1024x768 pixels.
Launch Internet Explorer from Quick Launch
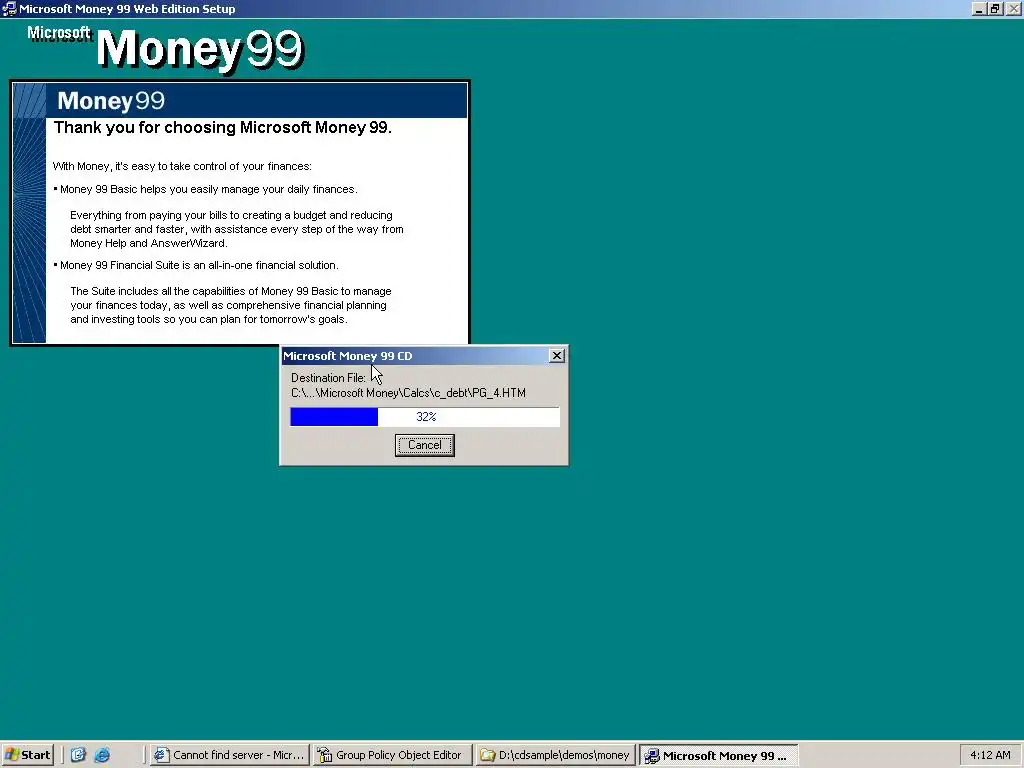click(x=102, y=755)
